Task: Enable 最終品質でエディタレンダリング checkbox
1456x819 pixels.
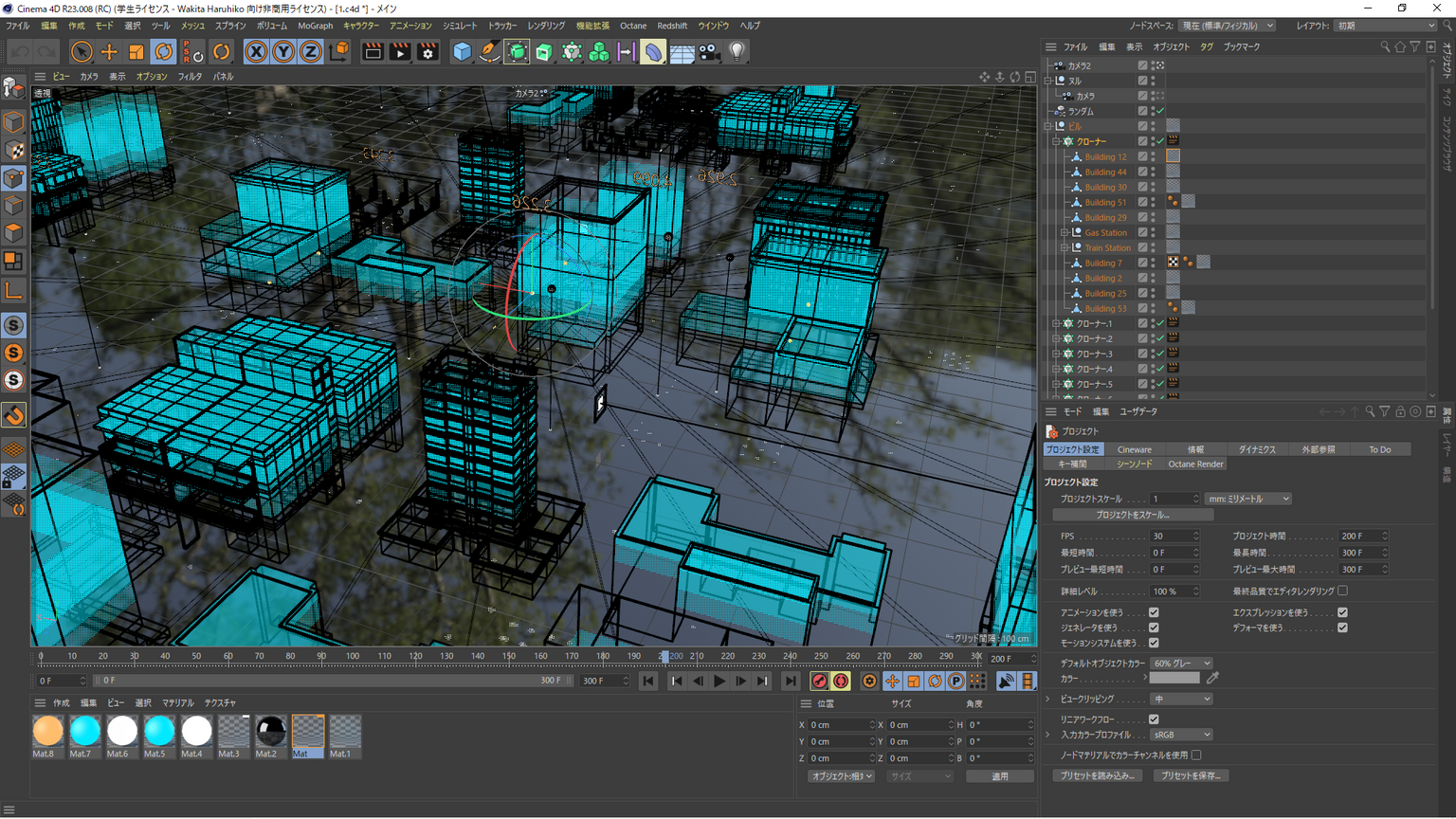Action: pyautogui.click(x=1342, y=591)
